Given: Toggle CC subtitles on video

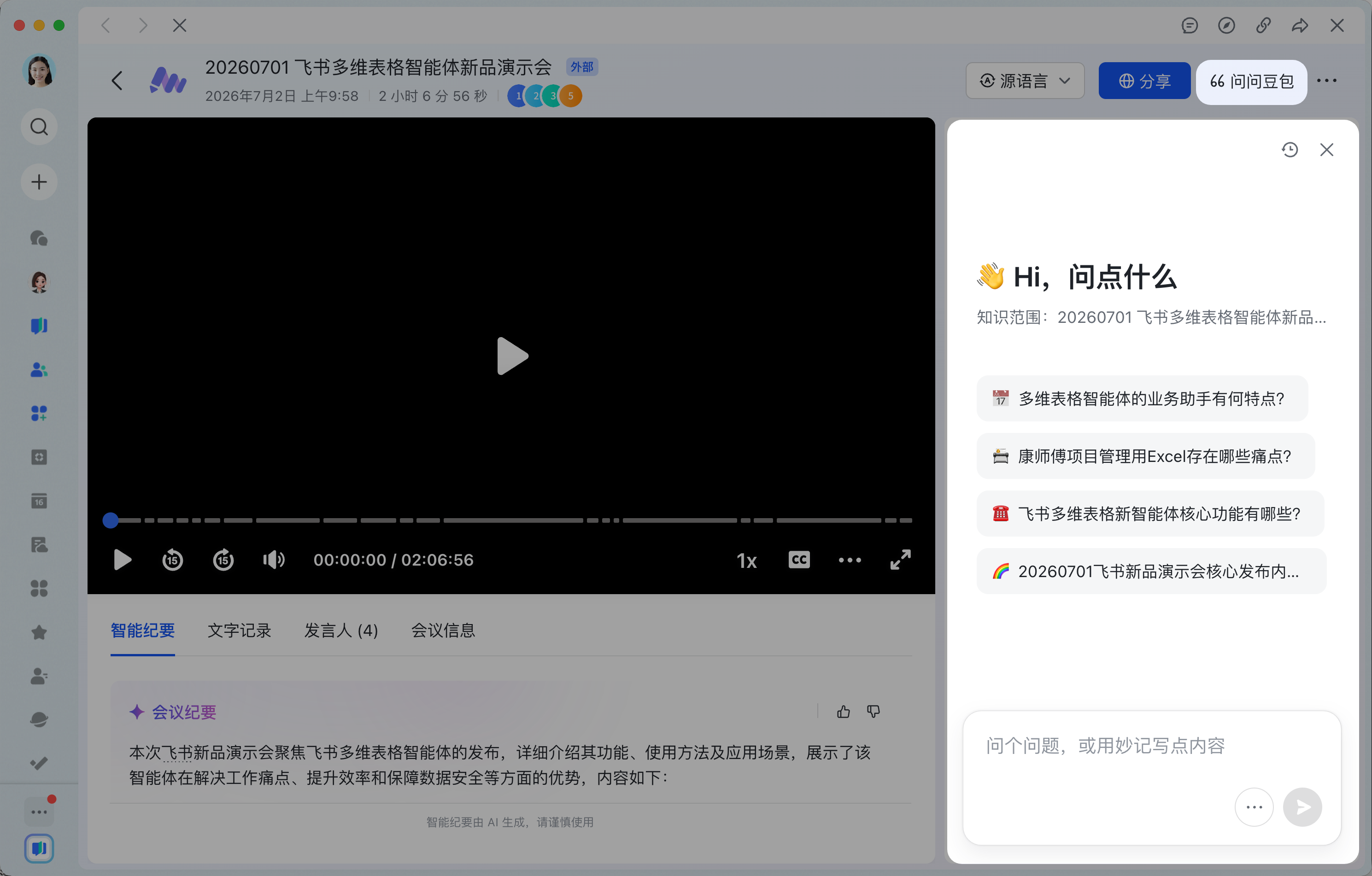Looking at the screenshot, I should [x=799, y=560].
